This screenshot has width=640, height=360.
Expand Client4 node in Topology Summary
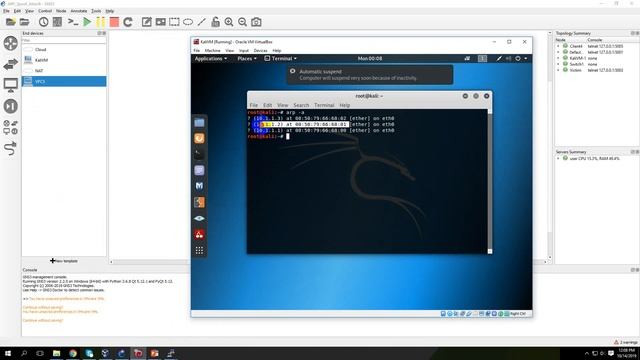(x=558, y=46)
